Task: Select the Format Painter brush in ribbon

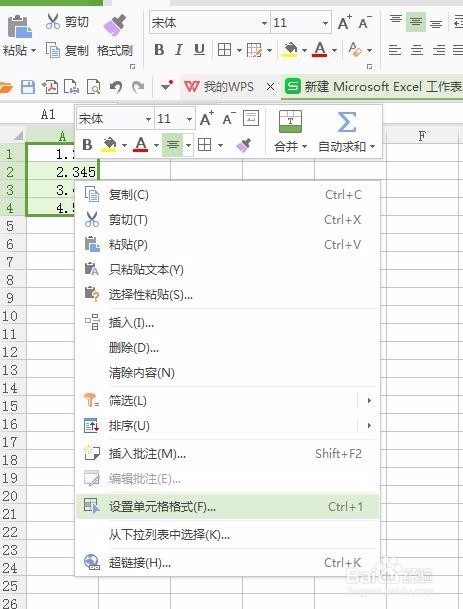Action: 115,26
